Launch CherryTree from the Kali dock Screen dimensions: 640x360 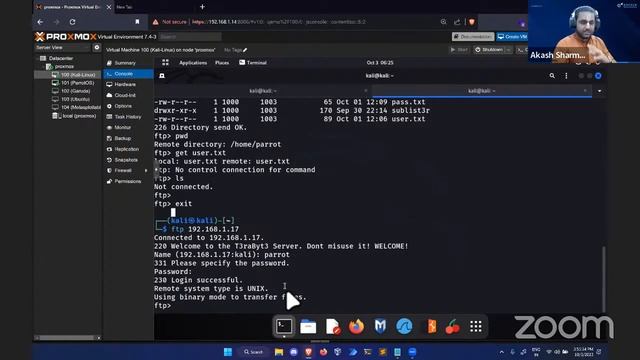(452, 327)
